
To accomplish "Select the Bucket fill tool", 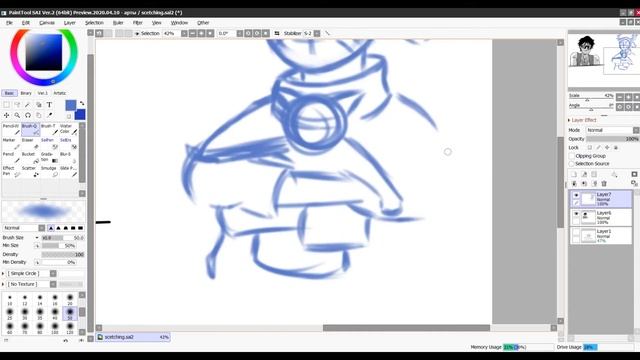I will [31, 158].
